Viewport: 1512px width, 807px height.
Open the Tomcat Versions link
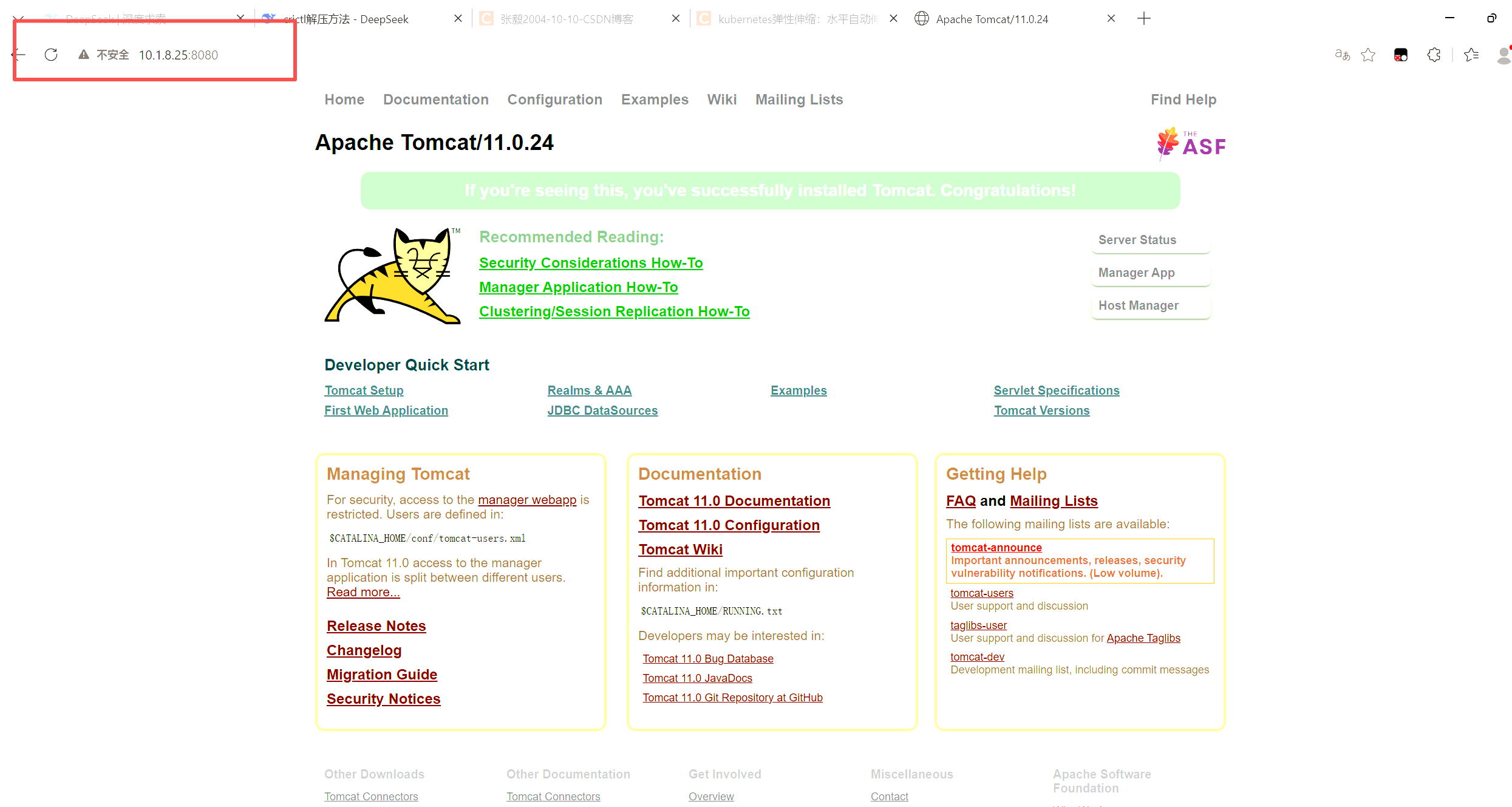click(1042, 410)
